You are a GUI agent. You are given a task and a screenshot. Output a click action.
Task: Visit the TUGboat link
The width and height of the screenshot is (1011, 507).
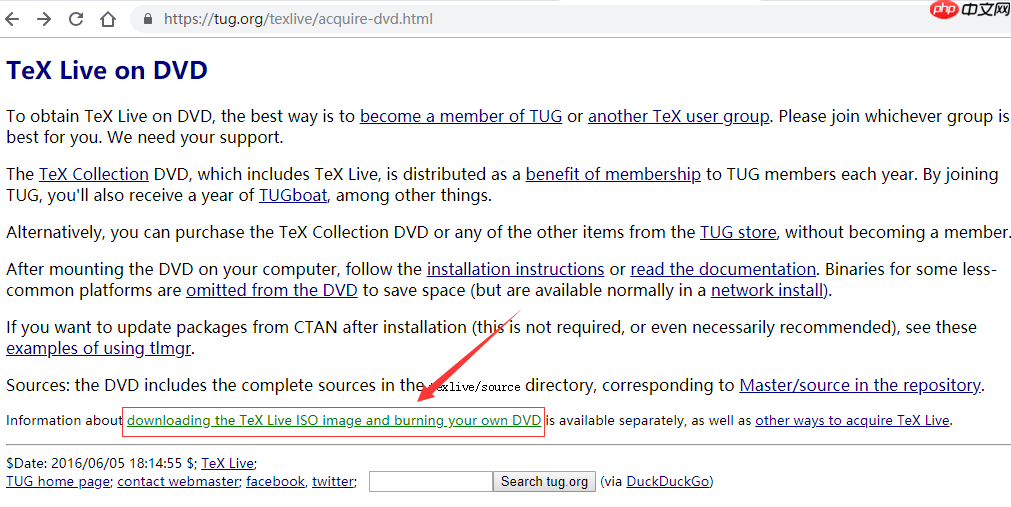[x=293, y=195]
